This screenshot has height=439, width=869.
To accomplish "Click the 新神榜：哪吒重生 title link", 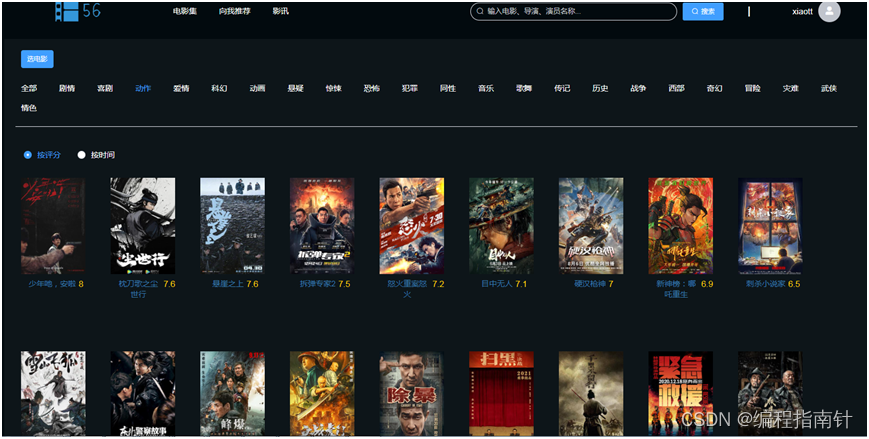I will (x=676, y=289).
